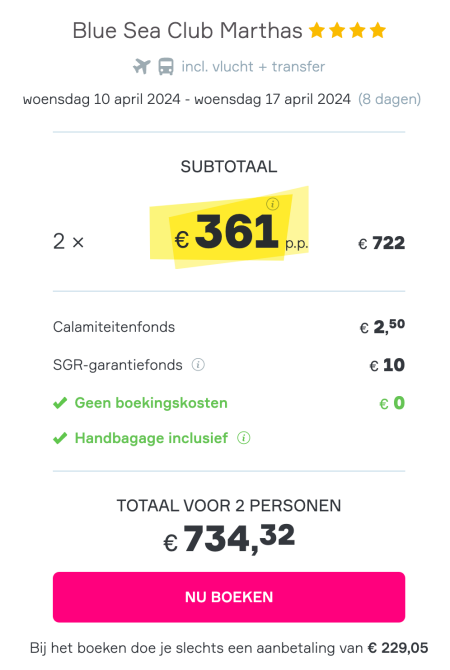Click the green checkmark beside Geen boekingskosten

60,403
